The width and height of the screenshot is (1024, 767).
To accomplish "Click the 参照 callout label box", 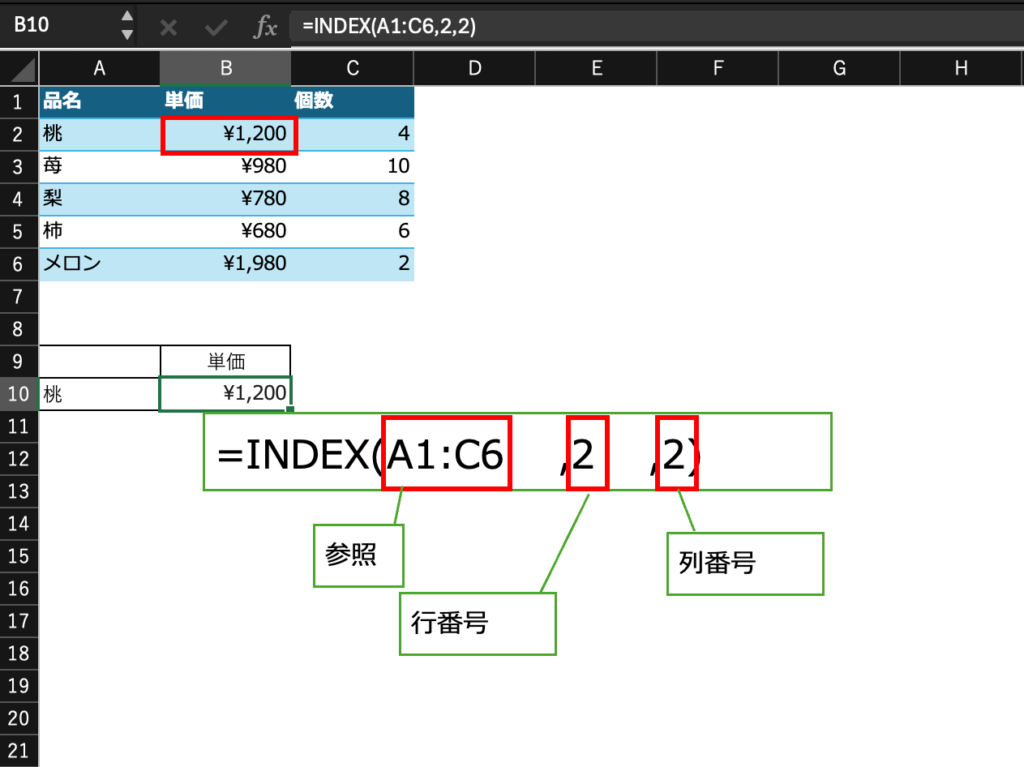I will [x=359, y=555].
